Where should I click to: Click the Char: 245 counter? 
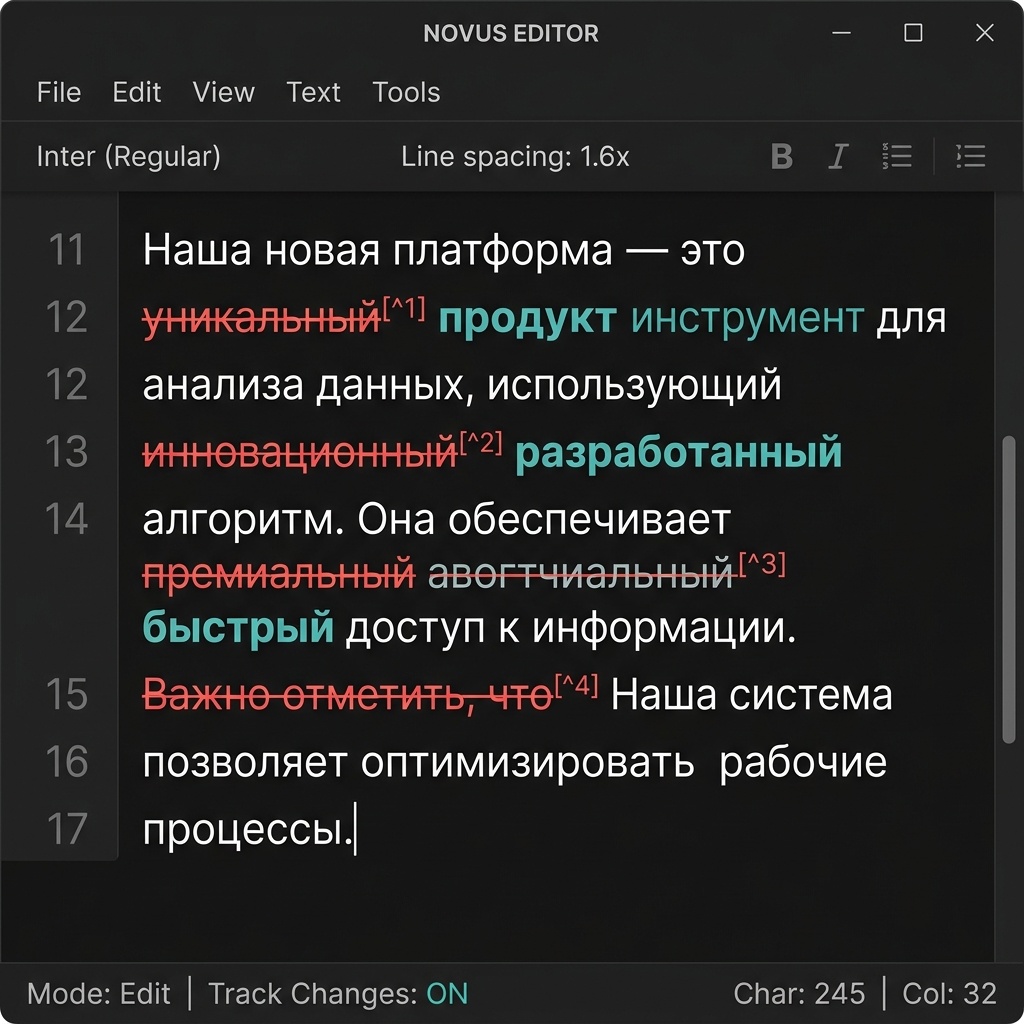pyautogui.click(x=799, y=994)
